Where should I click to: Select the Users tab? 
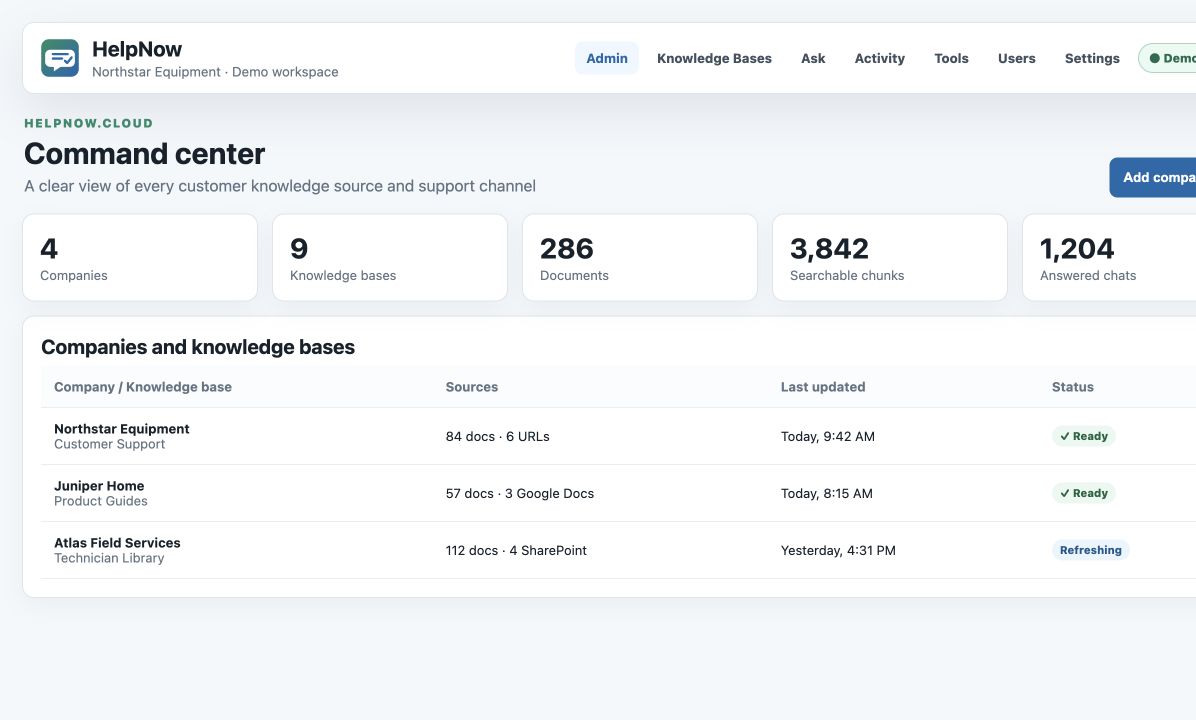tap(1017, 58)
